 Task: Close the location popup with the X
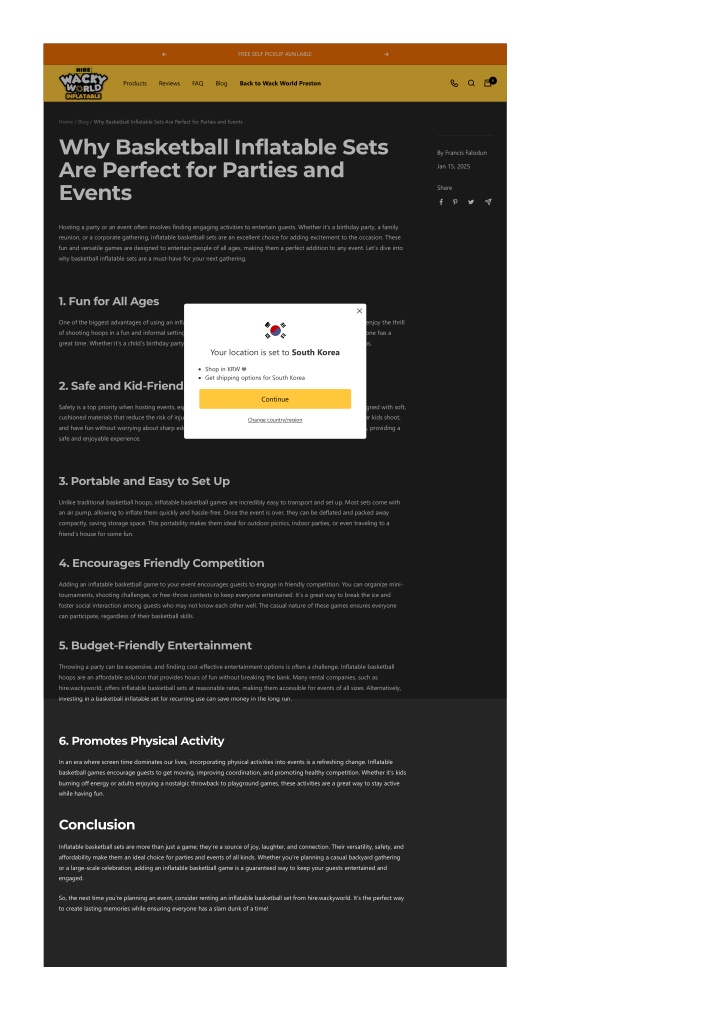tap(359, 311)
